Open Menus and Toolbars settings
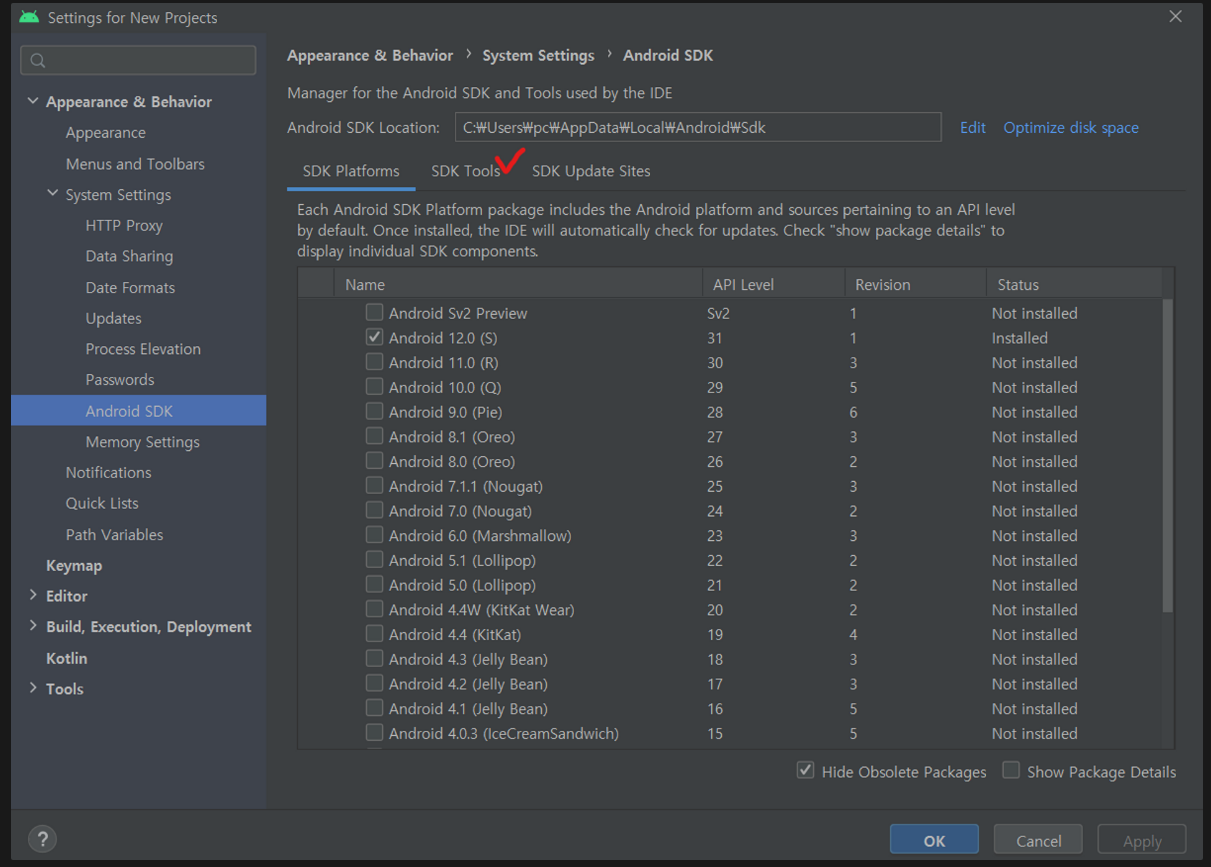Viewport: 1211px width, 867px height. (135, 163)
